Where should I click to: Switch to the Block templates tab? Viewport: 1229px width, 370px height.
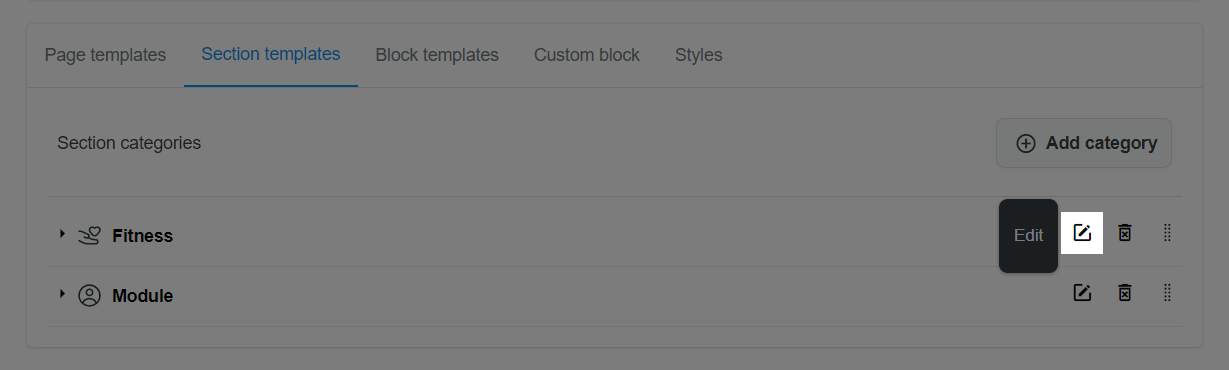pyautogui.click(x=437, y=55)
